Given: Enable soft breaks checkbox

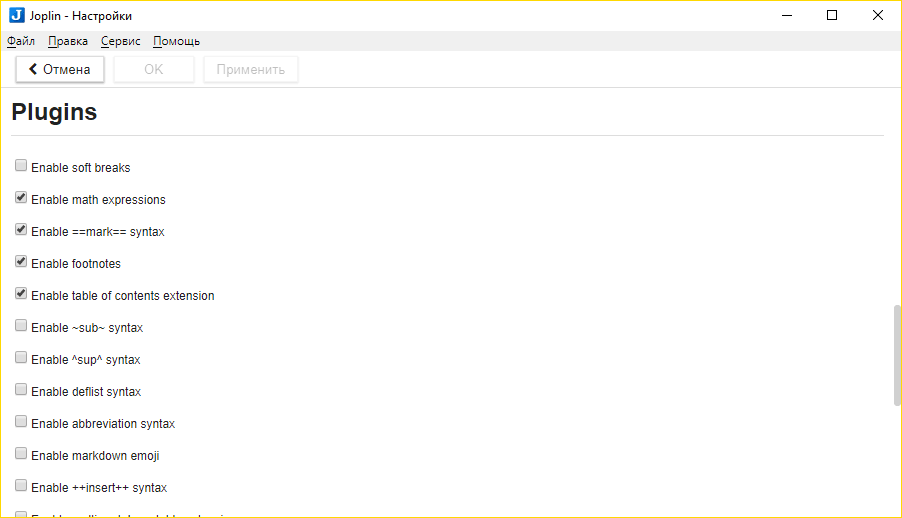Looking at the screenshot, I should (x=21, y=166).
